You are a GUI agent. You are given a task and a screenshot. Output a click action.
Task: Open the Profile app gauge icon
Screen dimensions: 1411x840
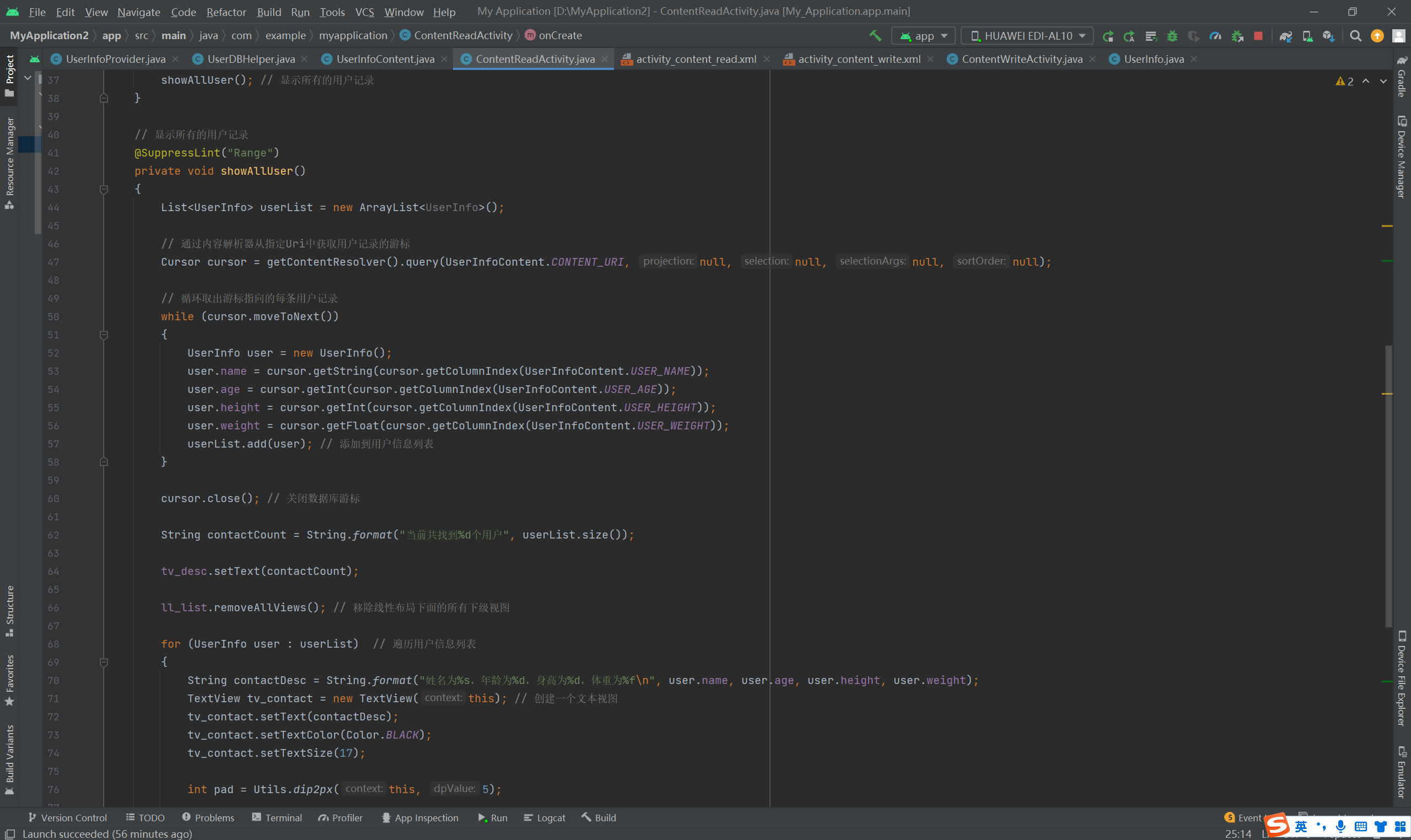coord(1215,36)
